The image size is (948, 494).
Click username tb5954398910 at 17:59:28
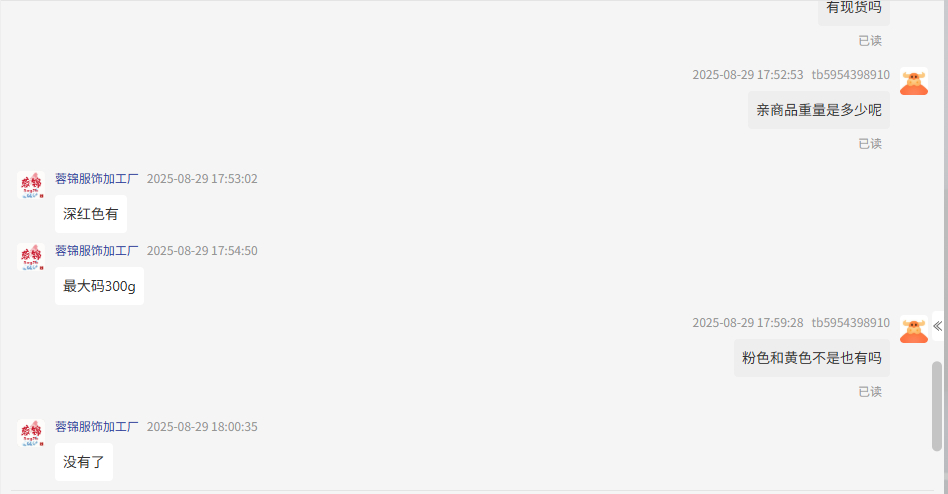point(851,323)
